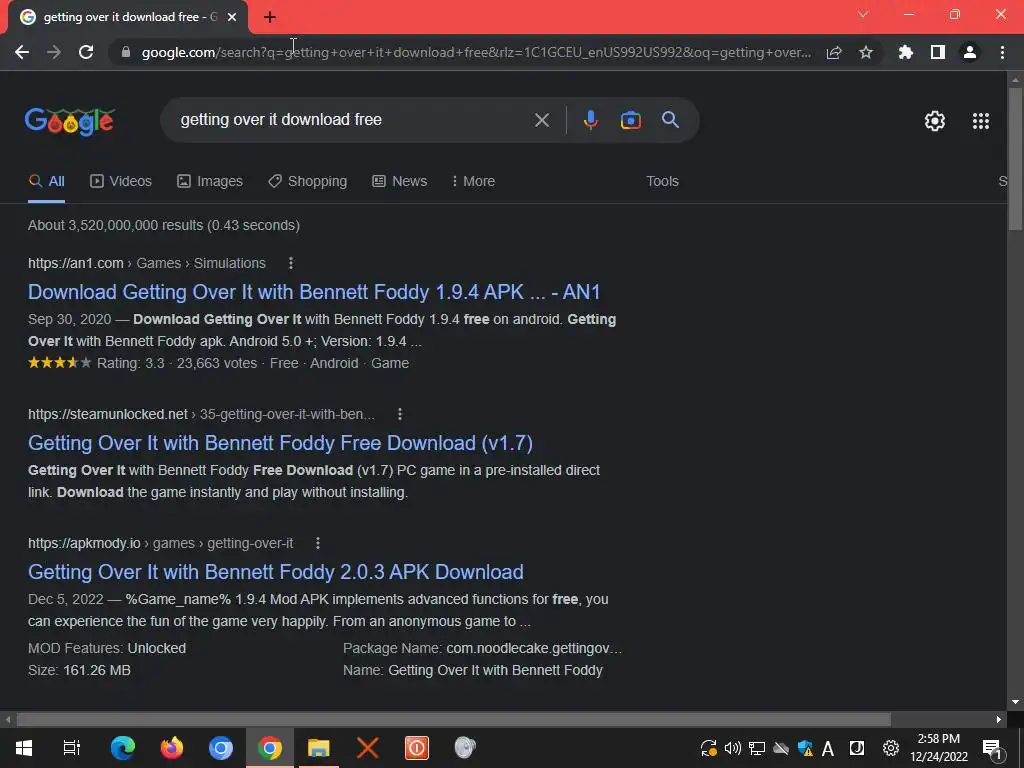This screenshot has height=768, width=1024.
Task: Open the blue Chromium icon in taskbar
Action: (221, 748)
